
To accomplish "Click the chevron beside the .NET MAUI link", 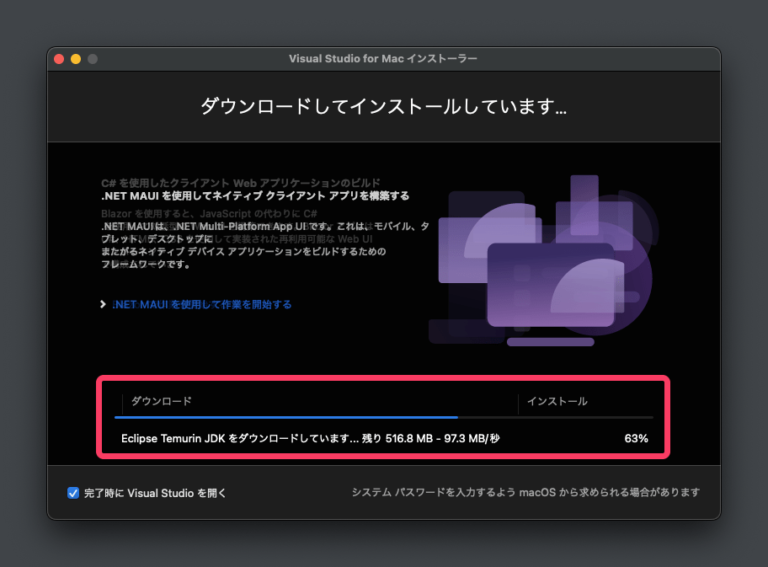I will (x=103, y=305).
